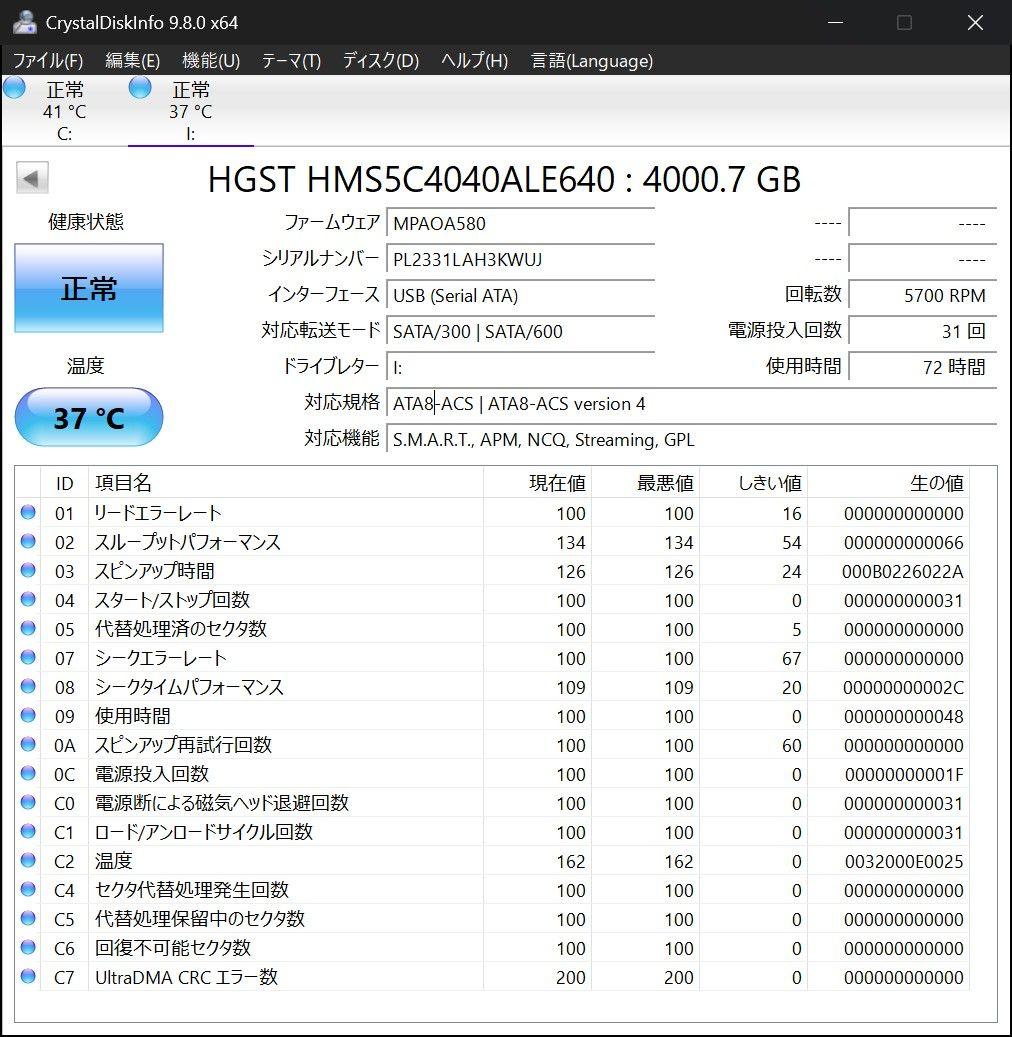
Task: Click status orb of row 0C 電源投入回数
Action: point(28,773)
